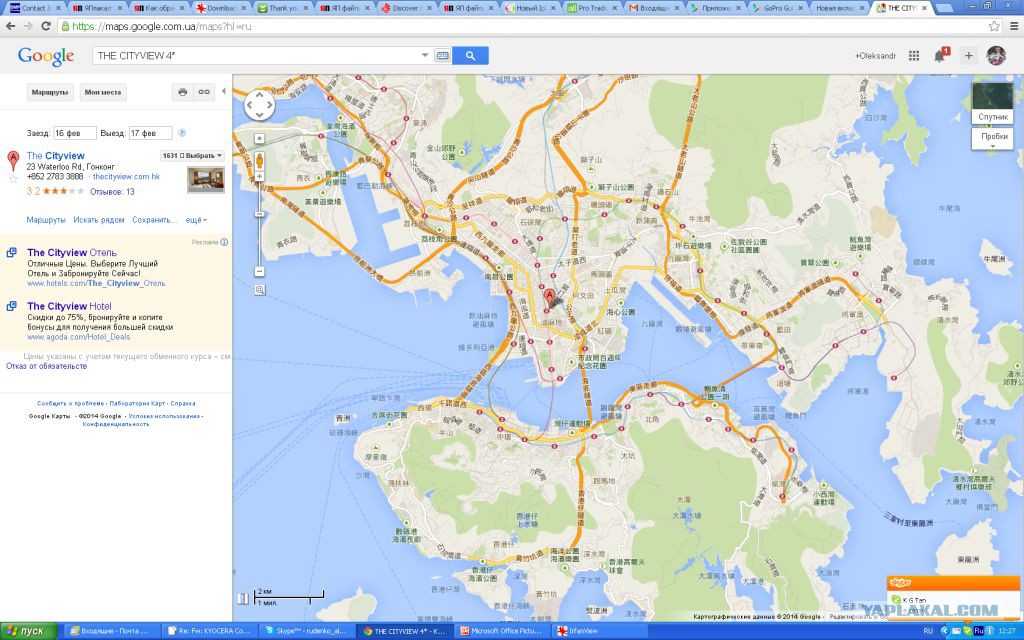Get a link to this map
The image size is (1024, 640).
[x=204, y=92]
